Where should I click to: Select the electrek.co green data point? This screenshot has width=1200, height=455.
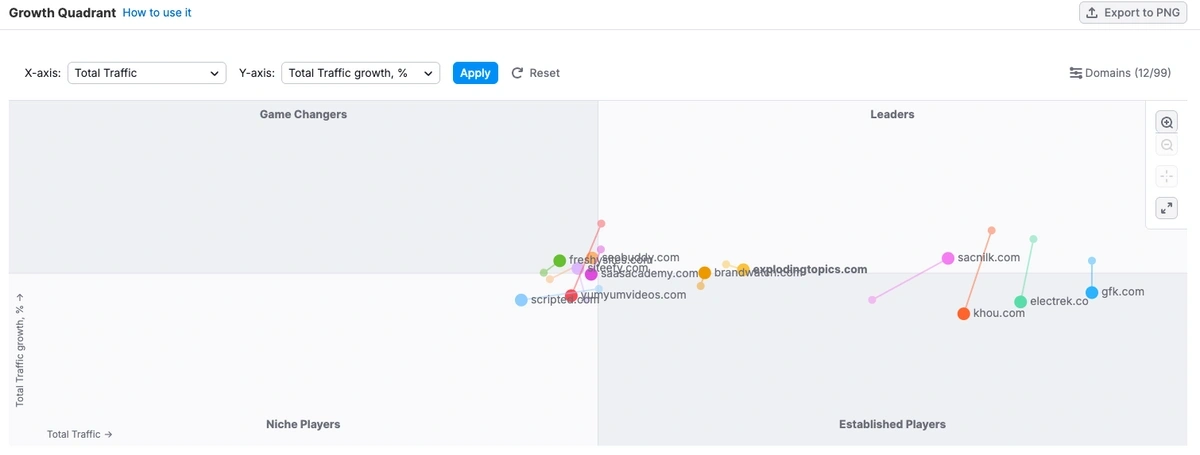click(1020, 302)
